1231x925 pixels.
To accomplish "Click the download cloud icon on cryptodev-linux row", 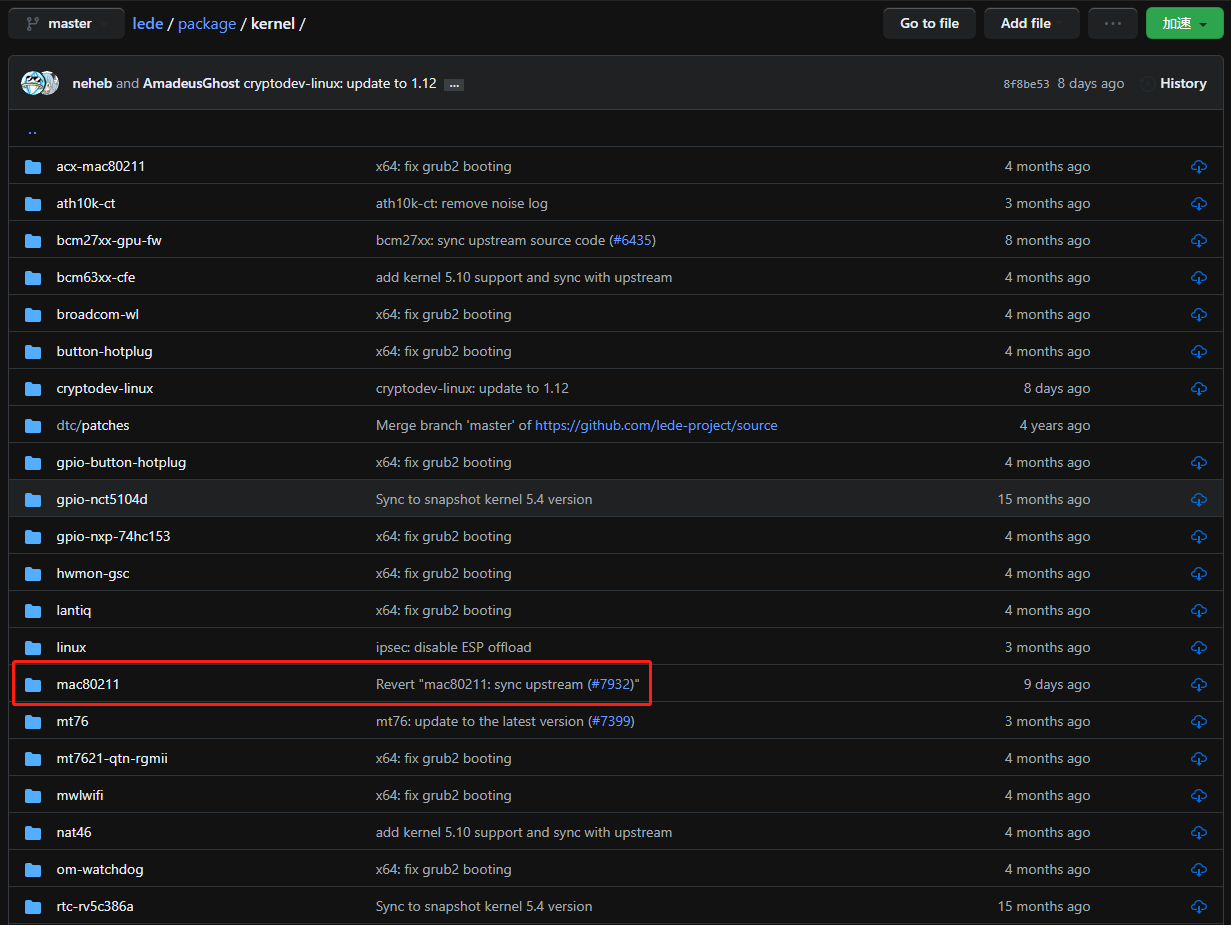I will (x=1198, y=388).
